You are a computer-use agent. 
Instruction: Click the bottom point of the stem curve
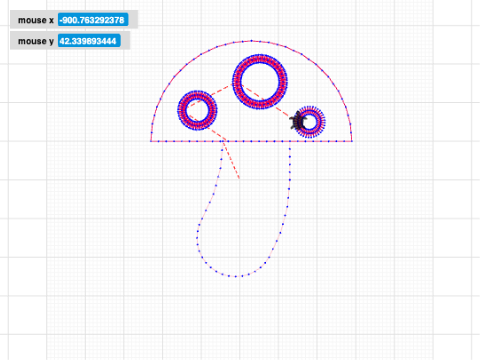(236, 276)
